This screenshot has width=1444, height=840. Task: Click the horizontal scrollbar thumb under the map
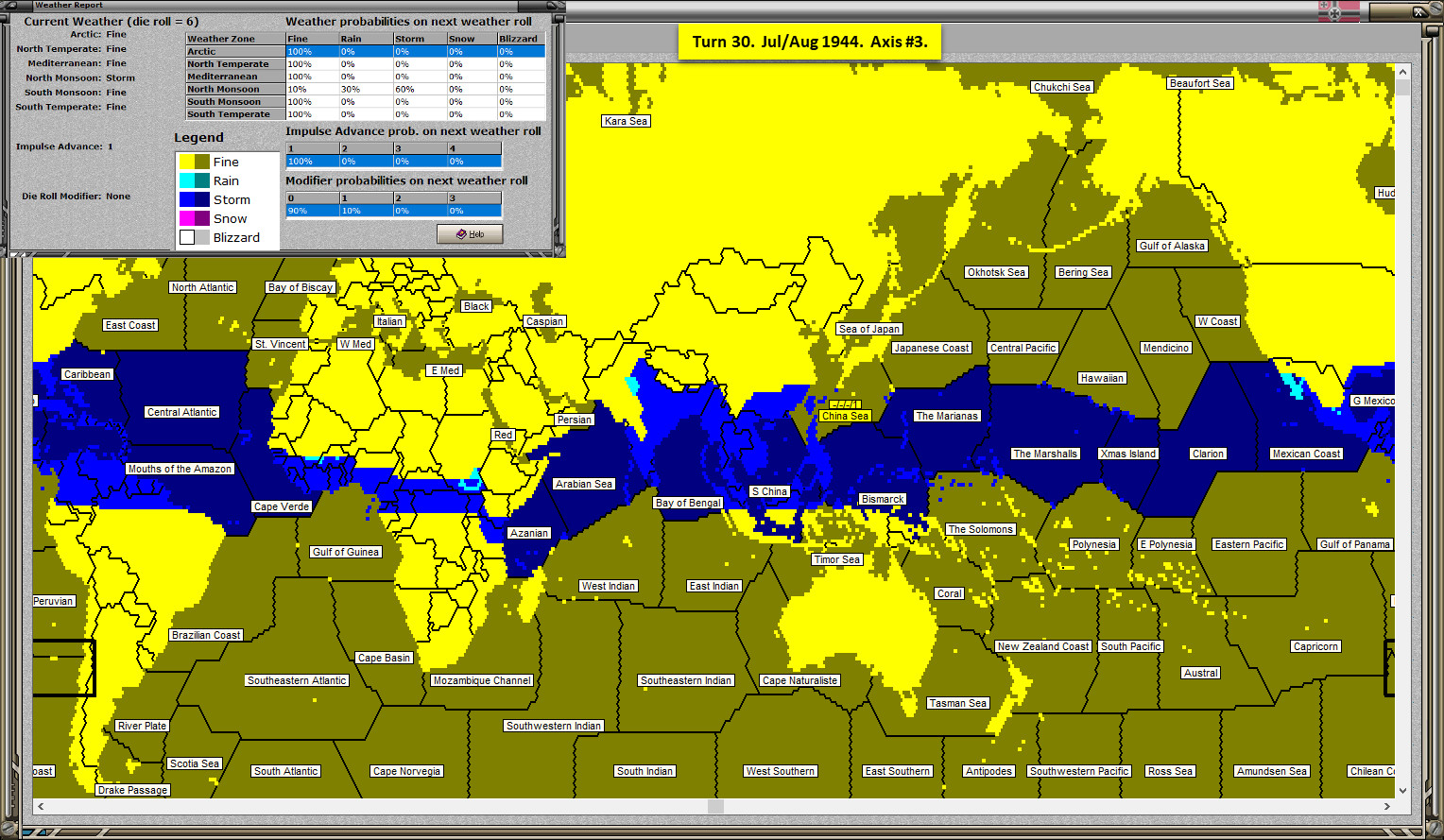pyautogui.click(x=715, y=806)
